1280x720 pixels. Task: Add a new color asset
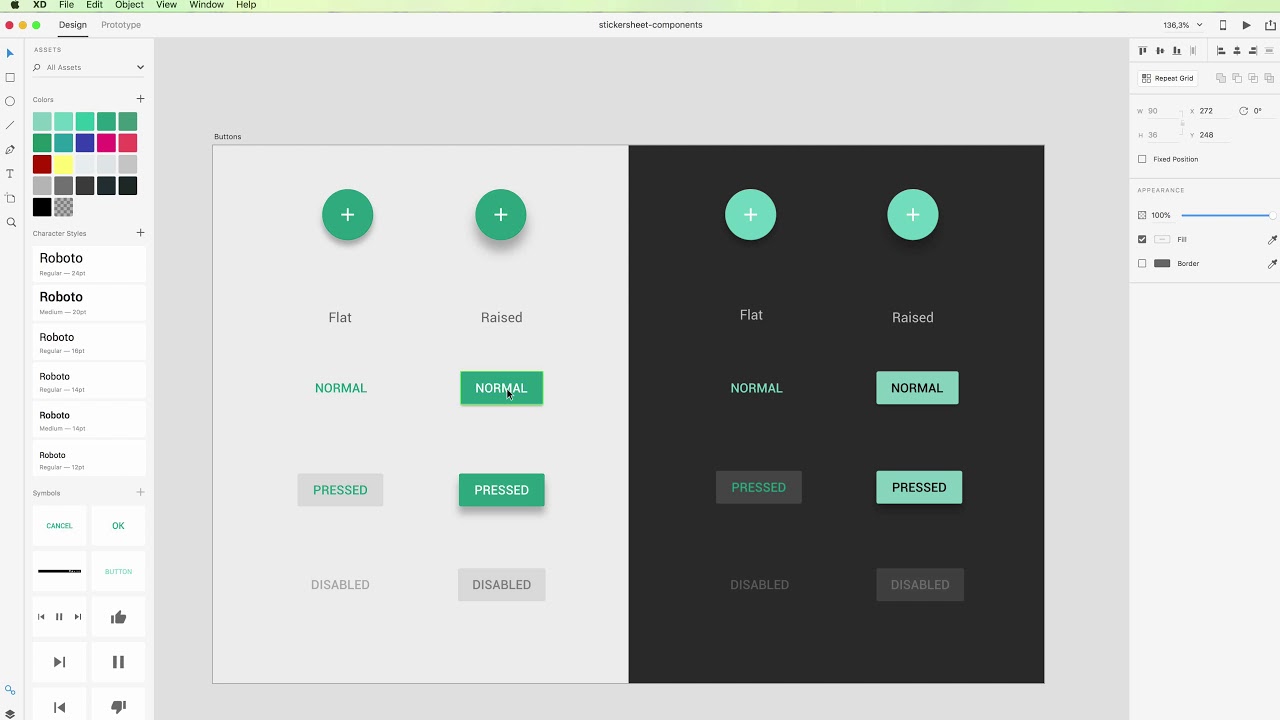(x=140, y=99)
